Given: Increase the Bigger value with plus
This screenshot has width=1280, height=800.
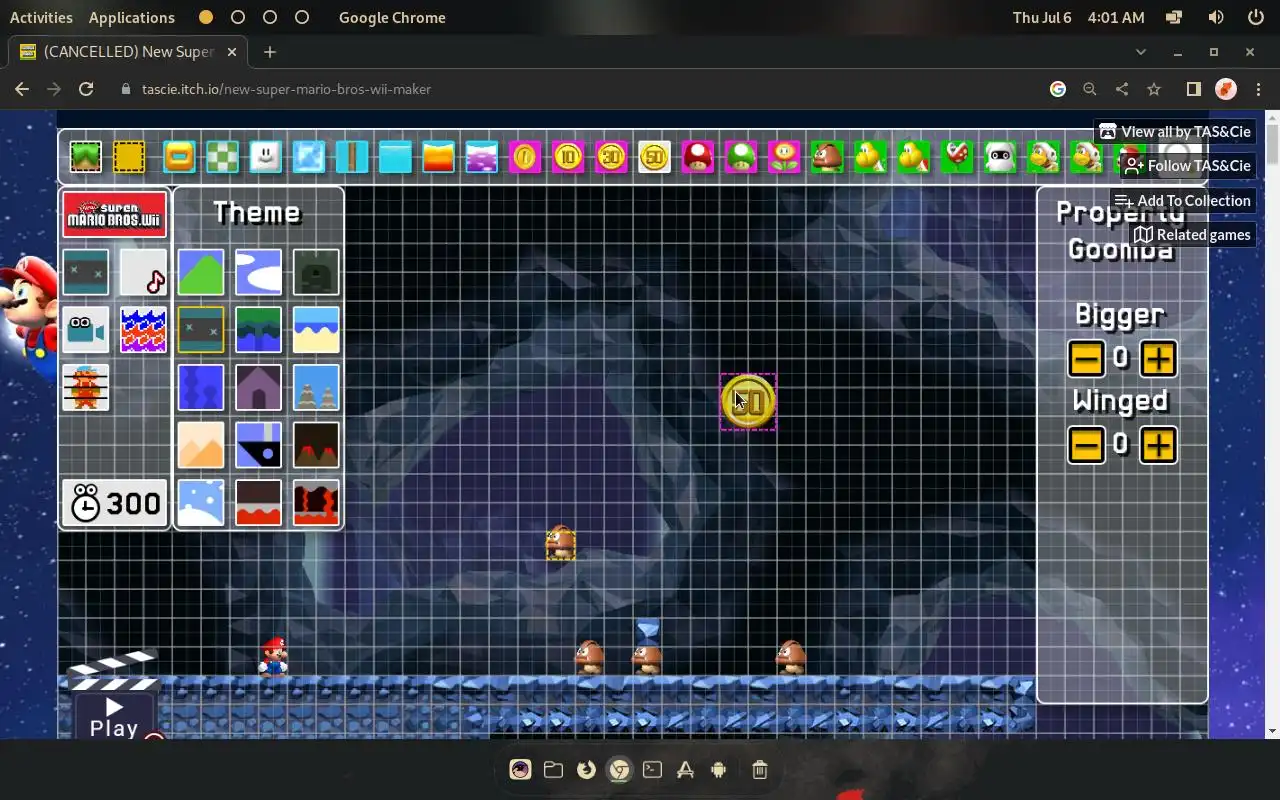Looking at the screenshot, I should click(x=1158, y=358).
